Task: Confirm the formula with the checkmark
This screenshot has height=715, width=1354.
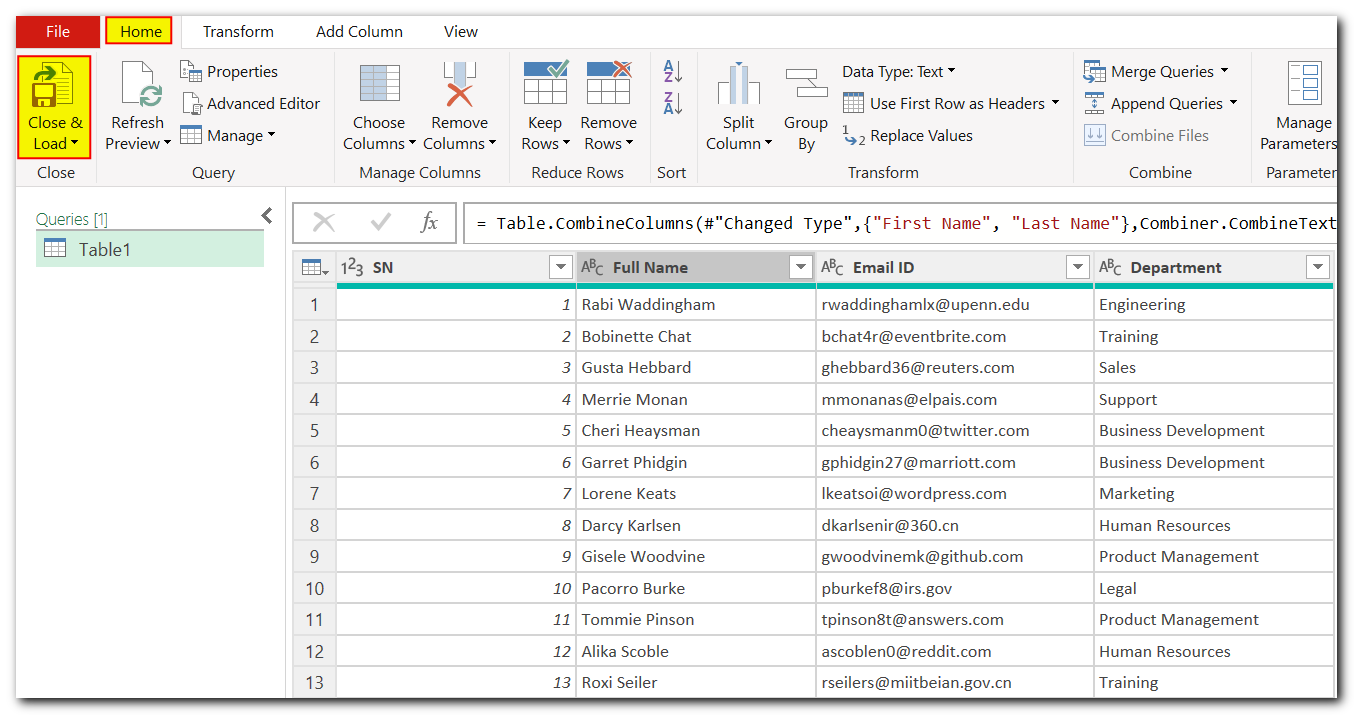Action: click(380, 223)
